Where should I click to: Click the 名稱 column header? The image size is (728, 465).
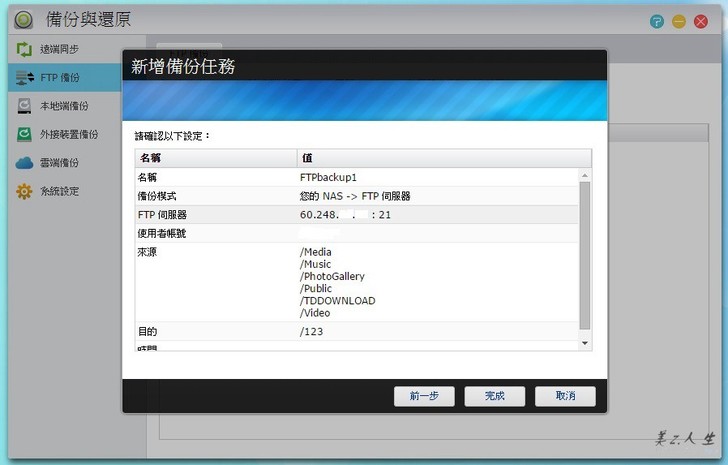(x=216, y=158)
